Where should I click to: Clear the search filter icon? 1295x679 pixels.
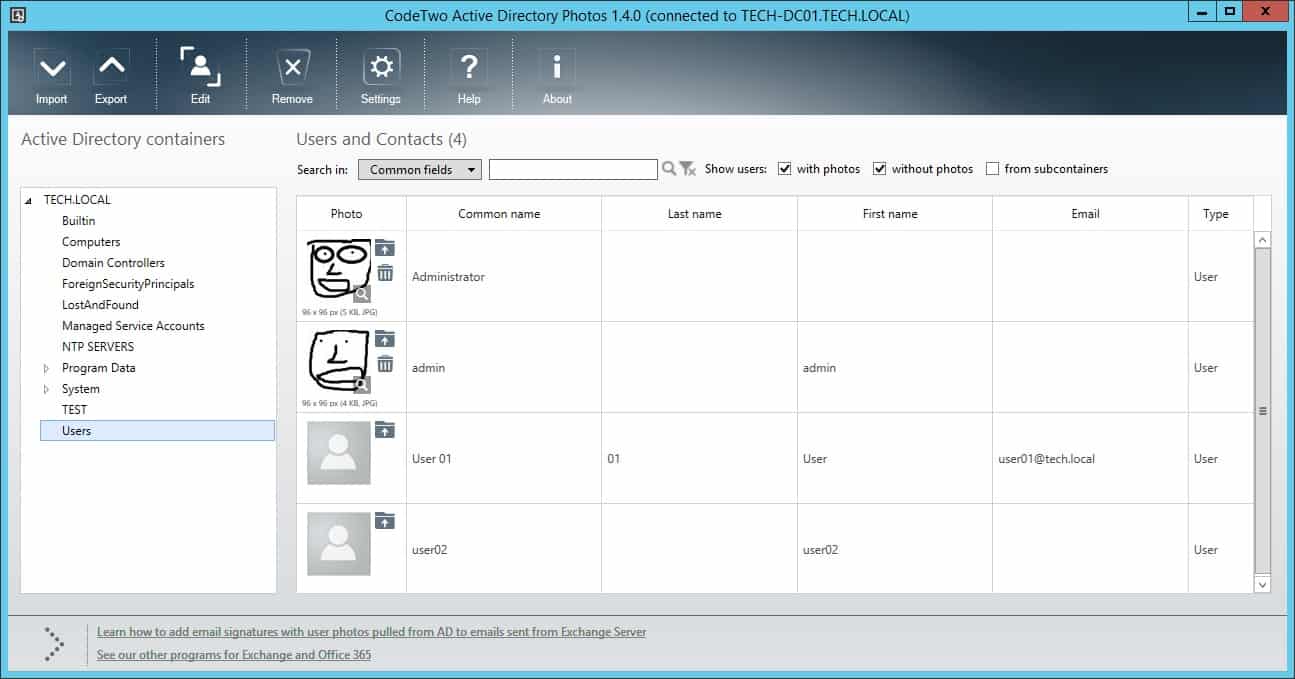tap(688, 170)
